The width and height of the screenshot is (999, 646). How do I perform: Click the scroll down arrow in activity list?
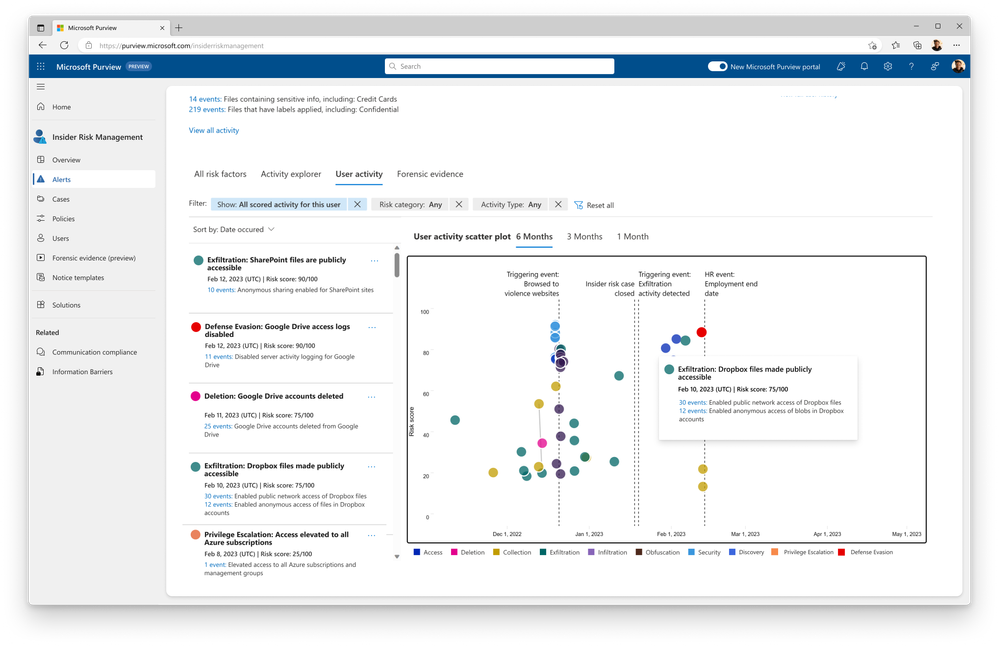pos(396,557)
